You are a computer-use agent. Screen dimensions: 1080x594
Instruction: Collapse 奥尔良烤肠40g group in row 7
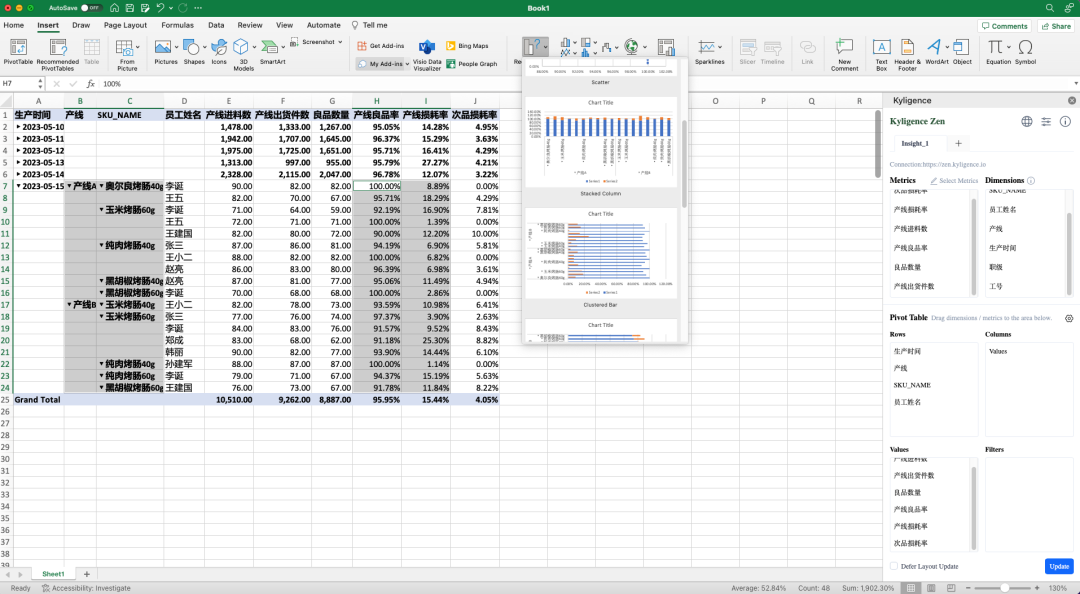click(x=101, y=186)
